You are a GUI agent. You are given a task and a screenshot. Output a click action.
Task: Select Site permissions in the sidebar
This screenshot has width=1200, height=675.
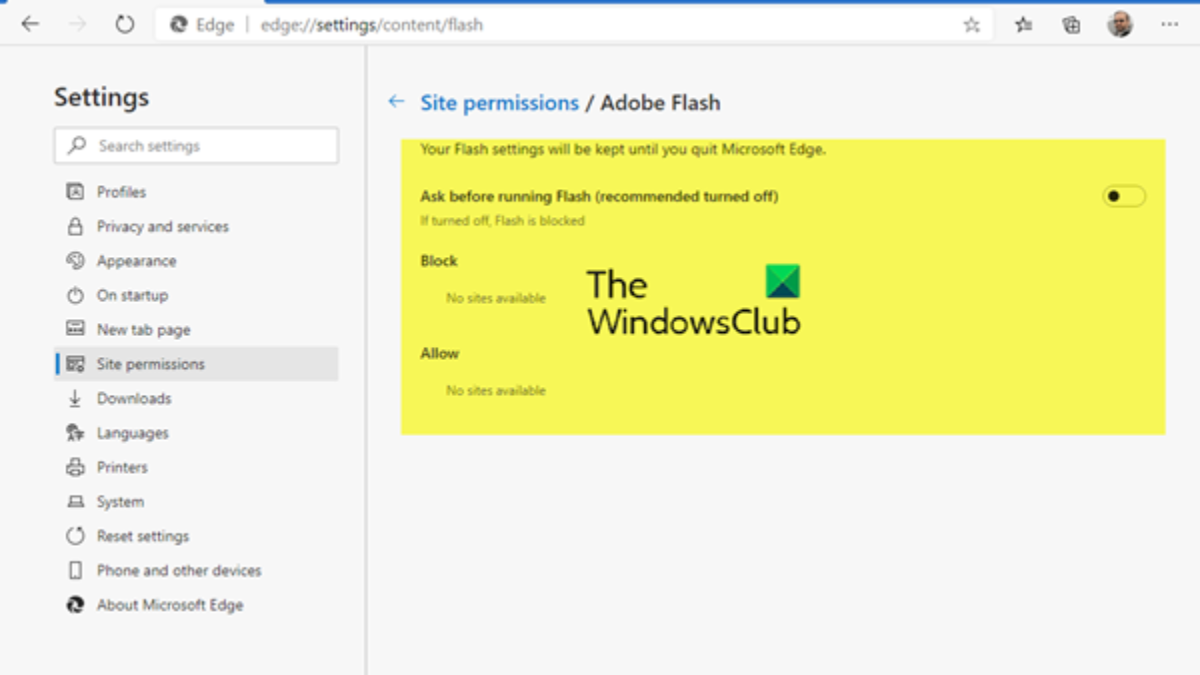click(x=197, y=364)
